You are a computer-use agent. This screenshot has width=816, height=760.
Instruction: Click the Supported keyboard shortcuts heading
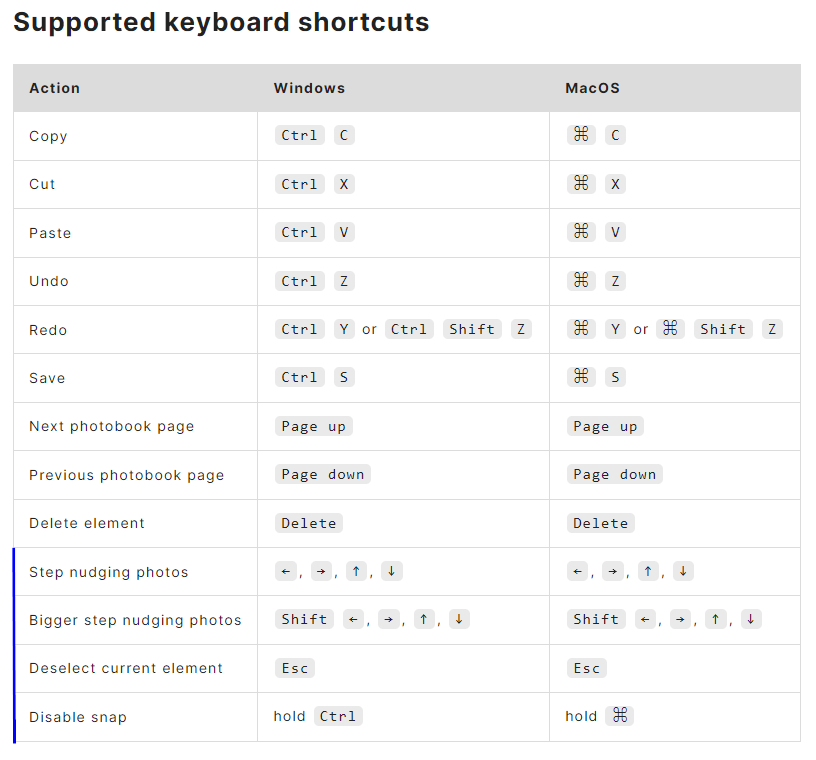221,22
